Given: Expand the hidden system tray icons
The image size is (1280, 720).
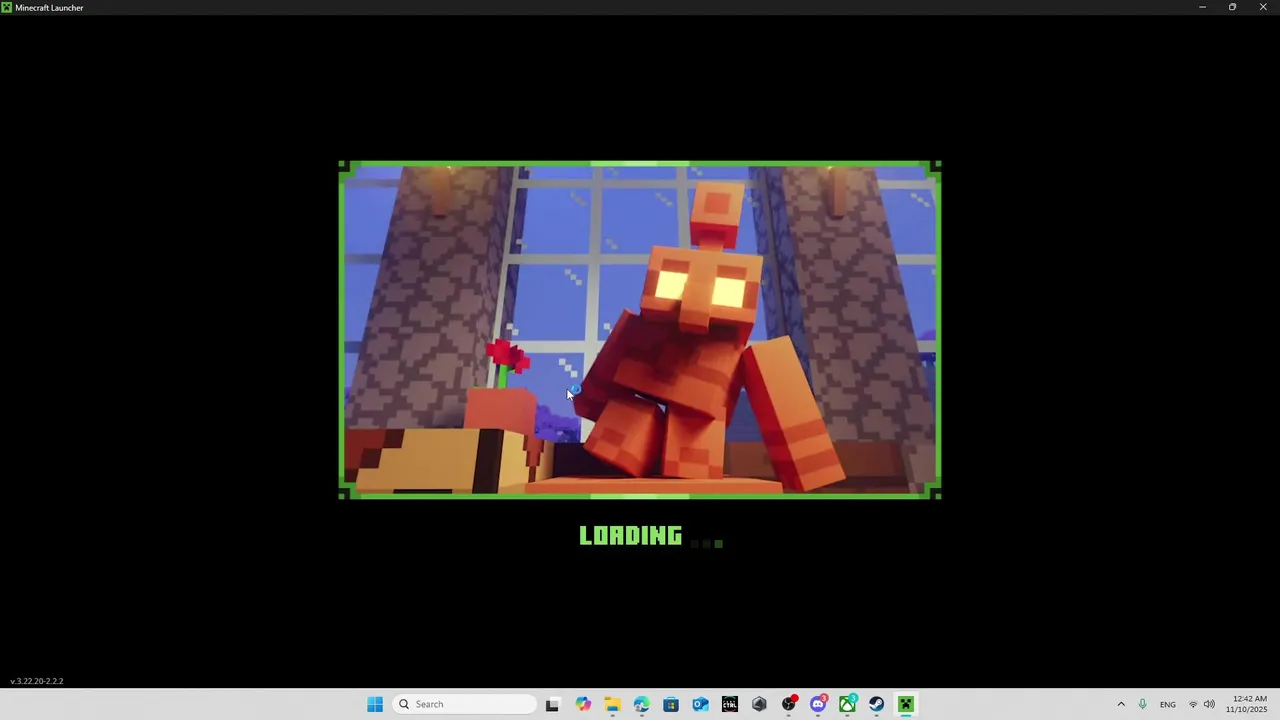Looking at the screenshot, I should [x=1121, y=704].
